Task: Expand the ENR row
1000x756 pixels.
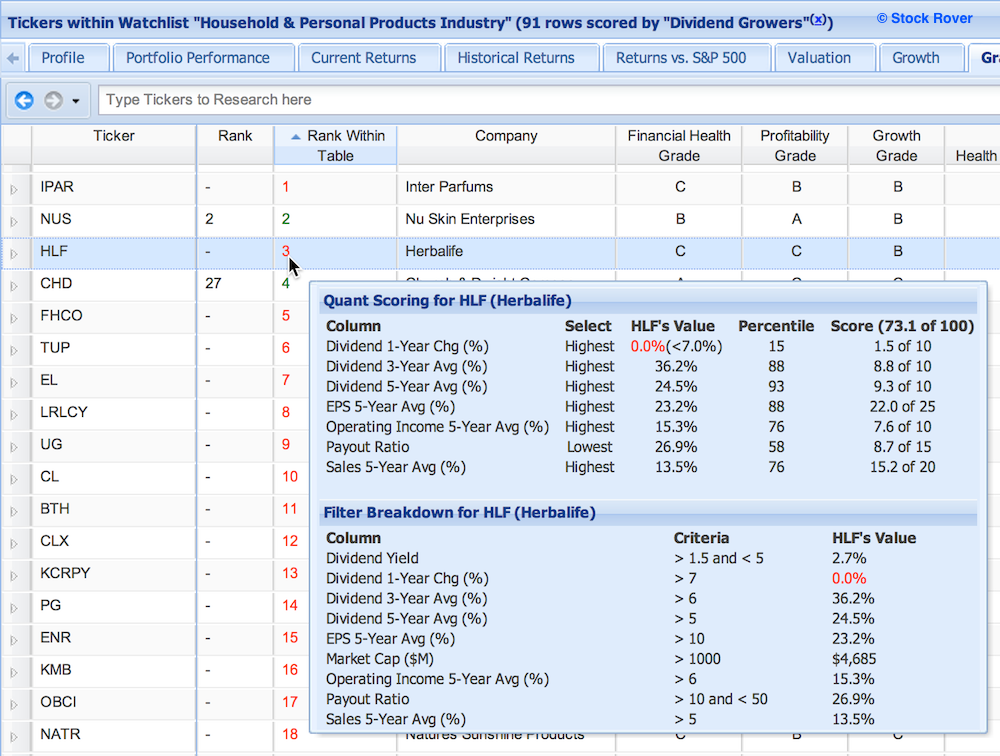Action: pyautogui.click(x=14, y=640)
